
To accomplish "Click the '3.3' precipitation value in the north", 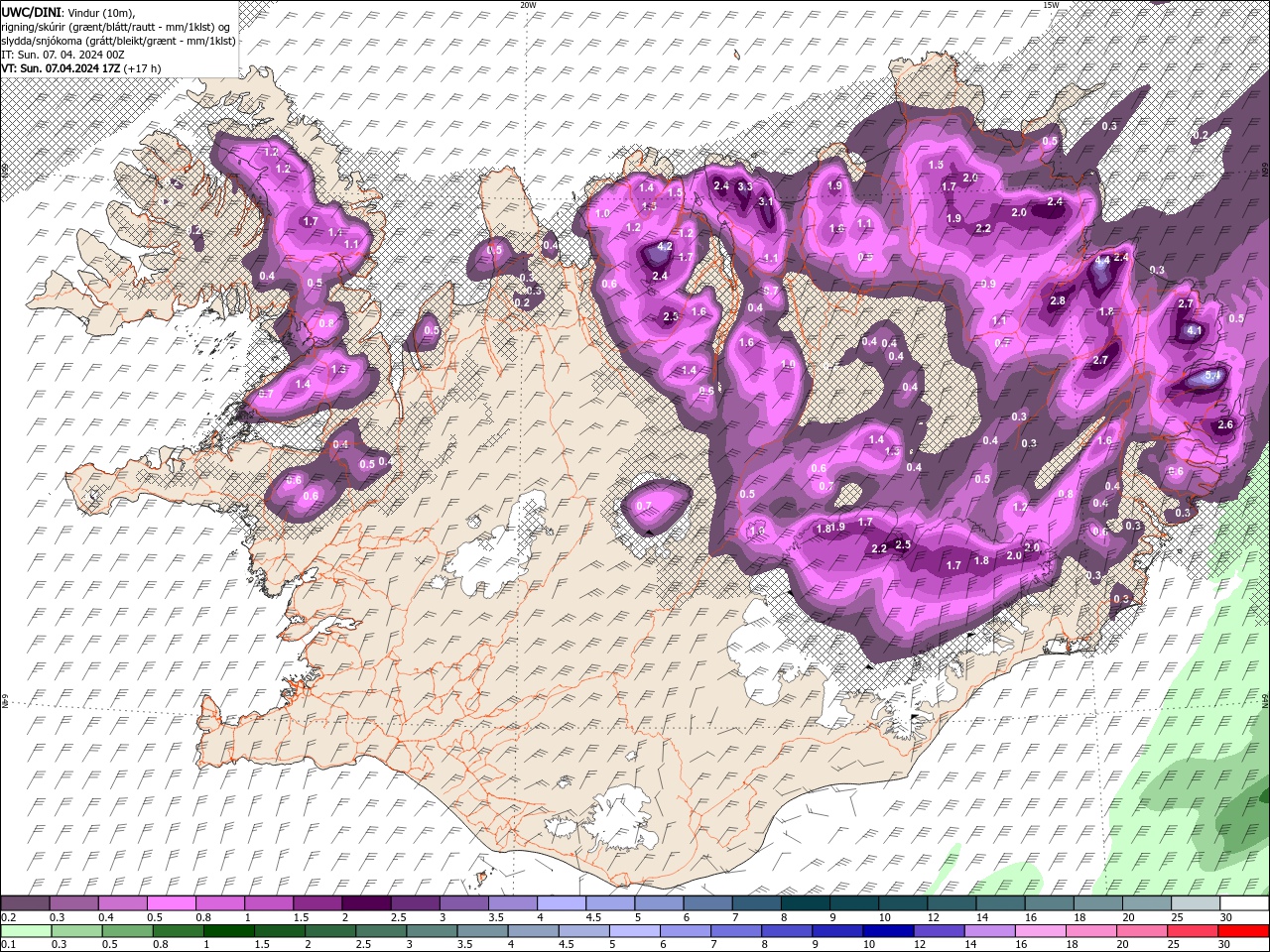I will pyautogui.click(x=745, y=186).
